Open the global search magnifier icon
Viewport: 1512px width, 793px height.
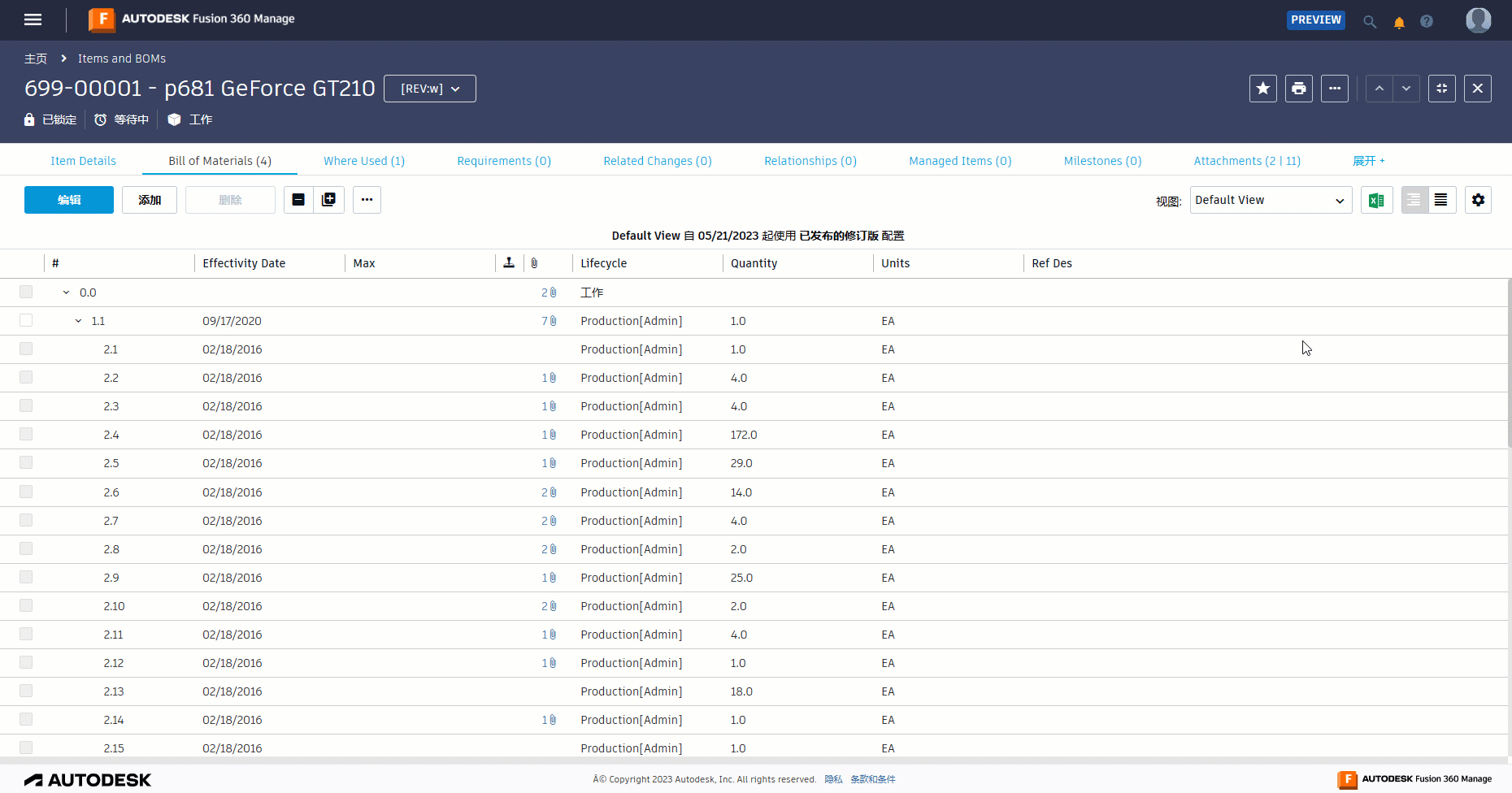[1370, 22]
